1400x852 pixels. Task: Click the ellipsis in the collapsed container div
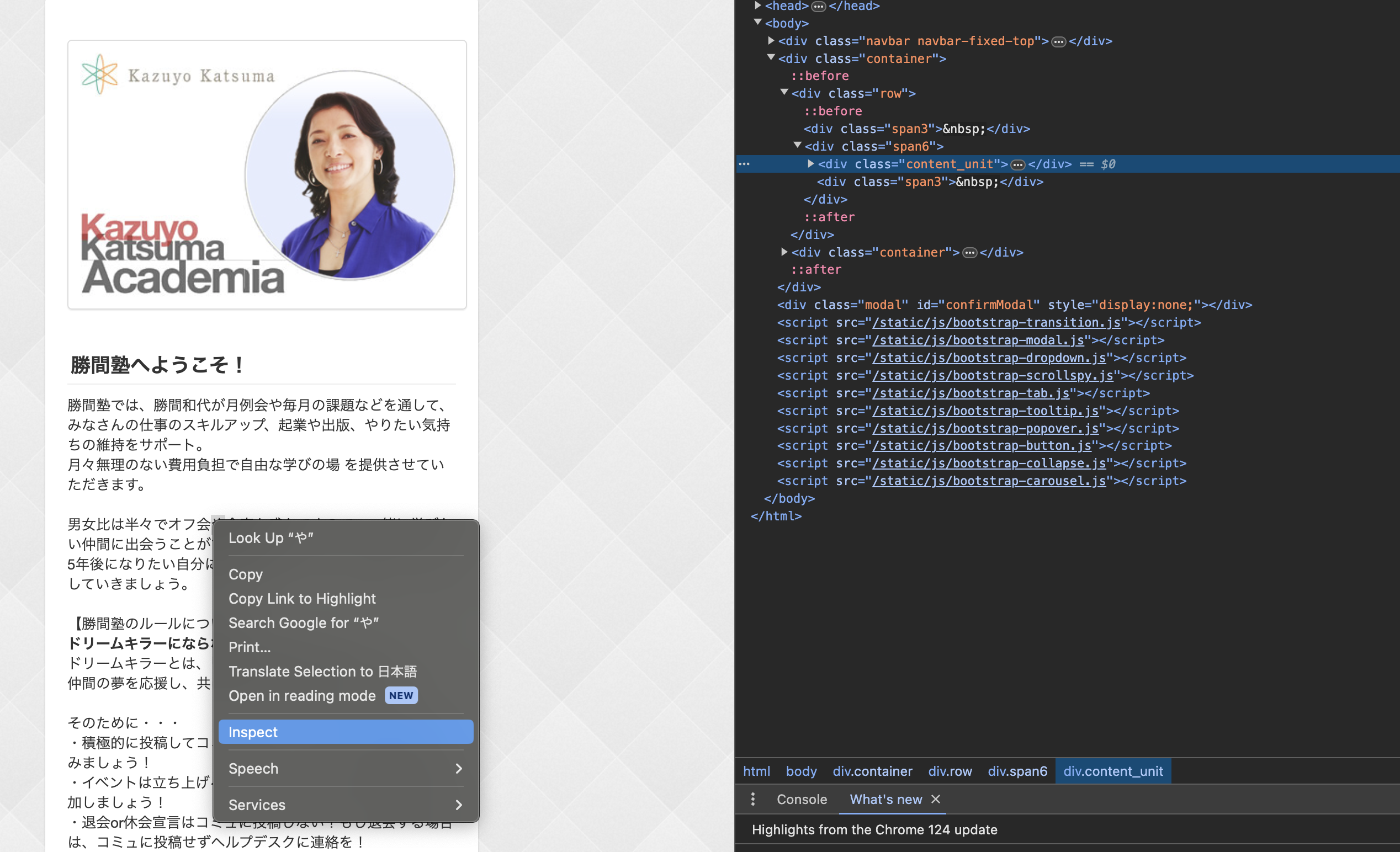pos(970,253)
